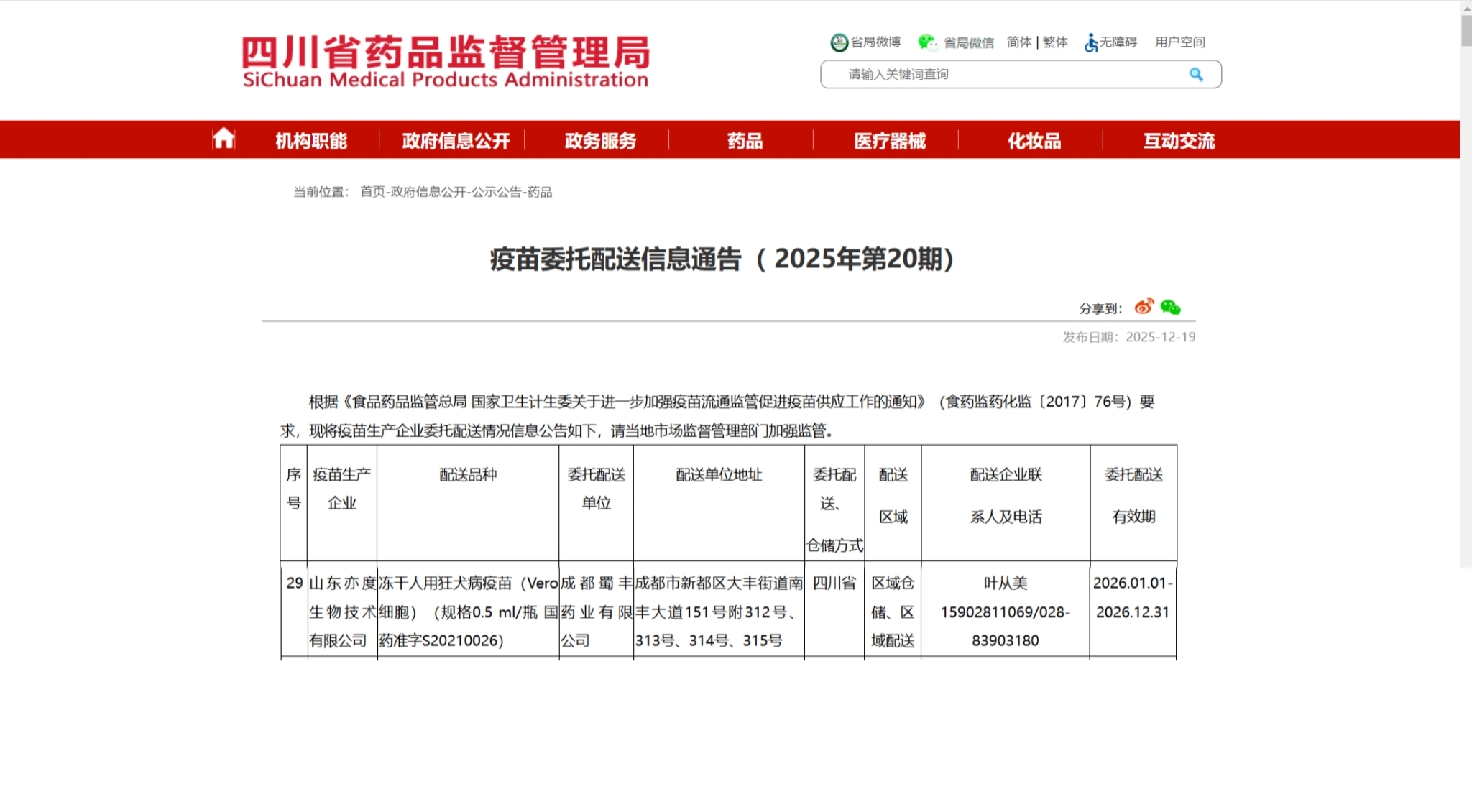Click the home icon in navigation bar

[223, 139]
